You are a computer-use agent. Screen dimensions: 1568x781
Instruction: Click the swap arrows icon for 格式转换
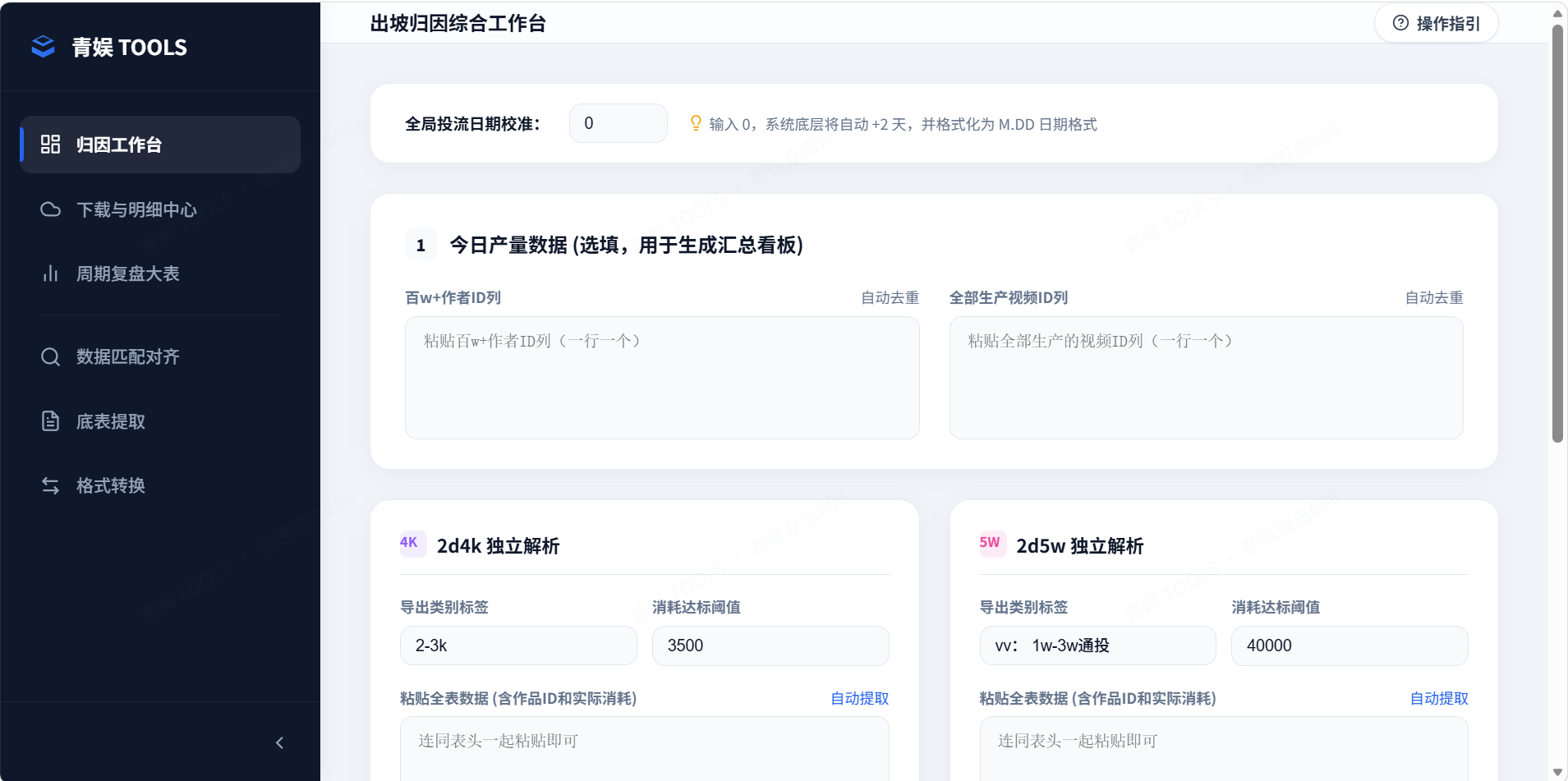point(50,485)
